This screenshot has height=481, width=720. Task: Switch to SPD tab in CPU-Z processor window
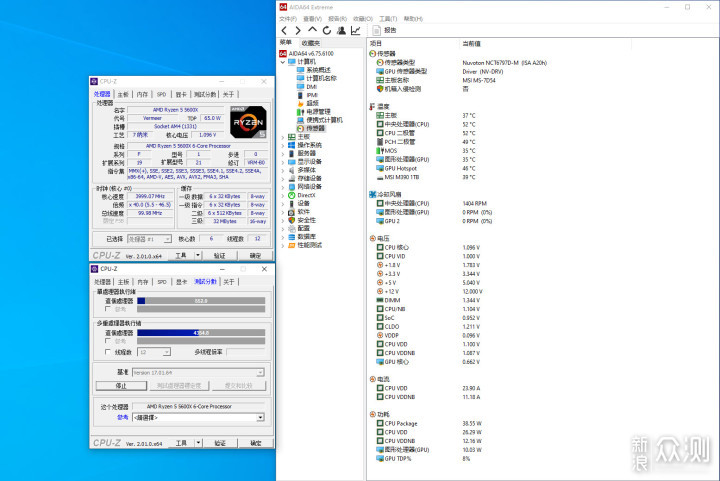coord(161,95)
